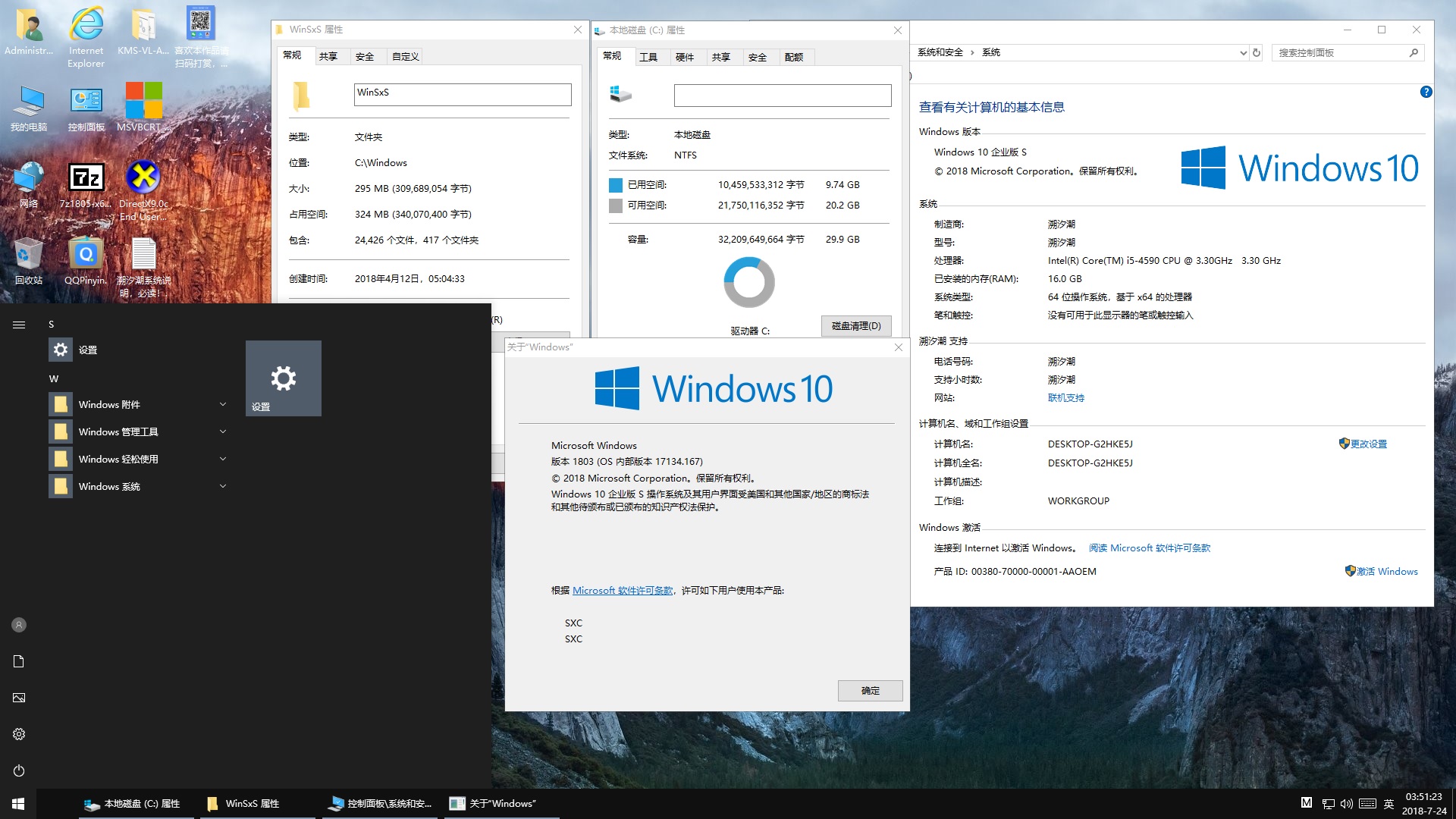The image size is (1456, 819).
Task: Switch to 工具 tab in drive C properties
Action: (x=648, y=57)
